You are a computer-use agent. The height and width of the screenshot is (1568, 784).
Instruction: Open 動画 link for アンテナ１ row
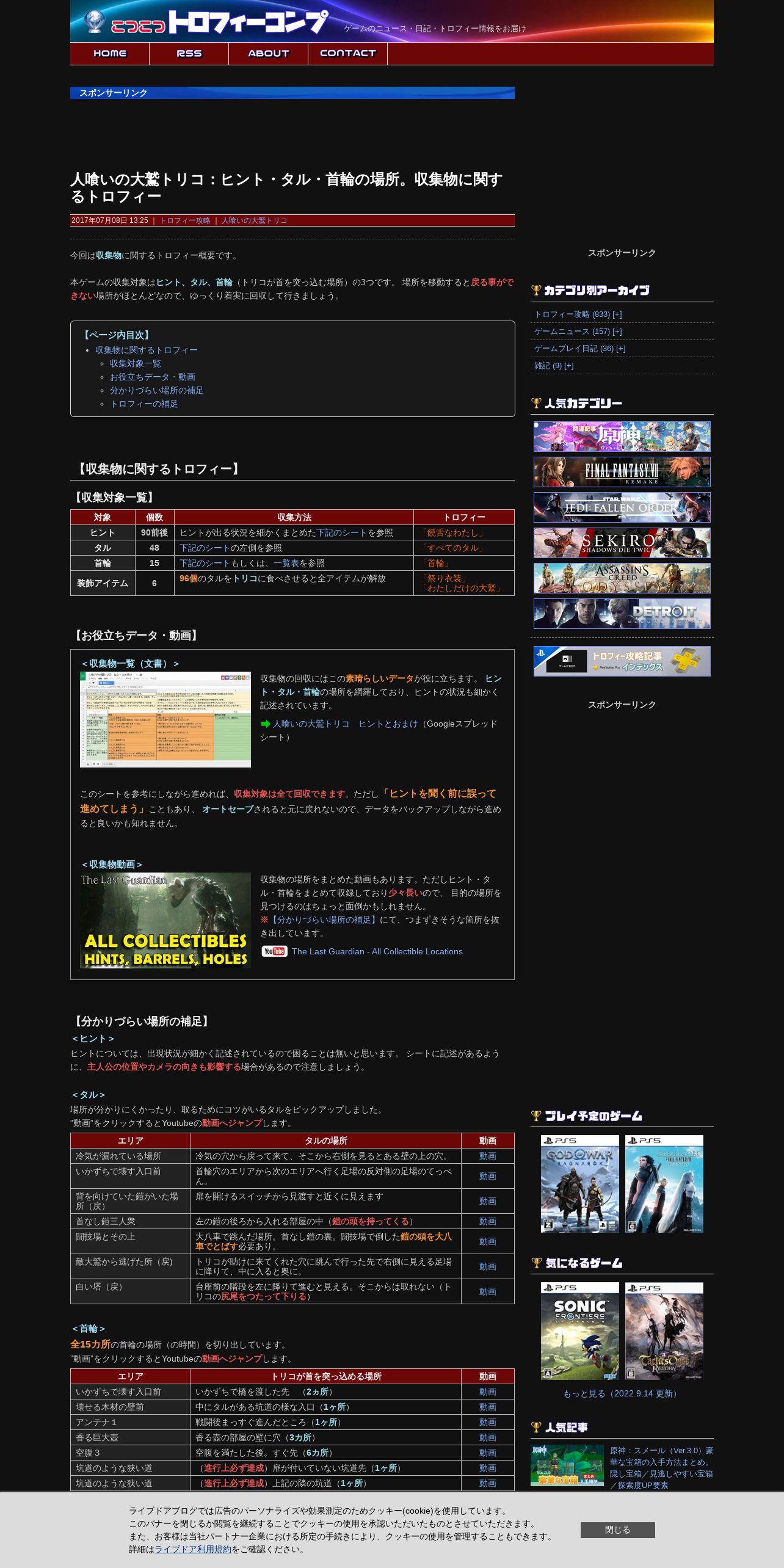[487, 1422]
